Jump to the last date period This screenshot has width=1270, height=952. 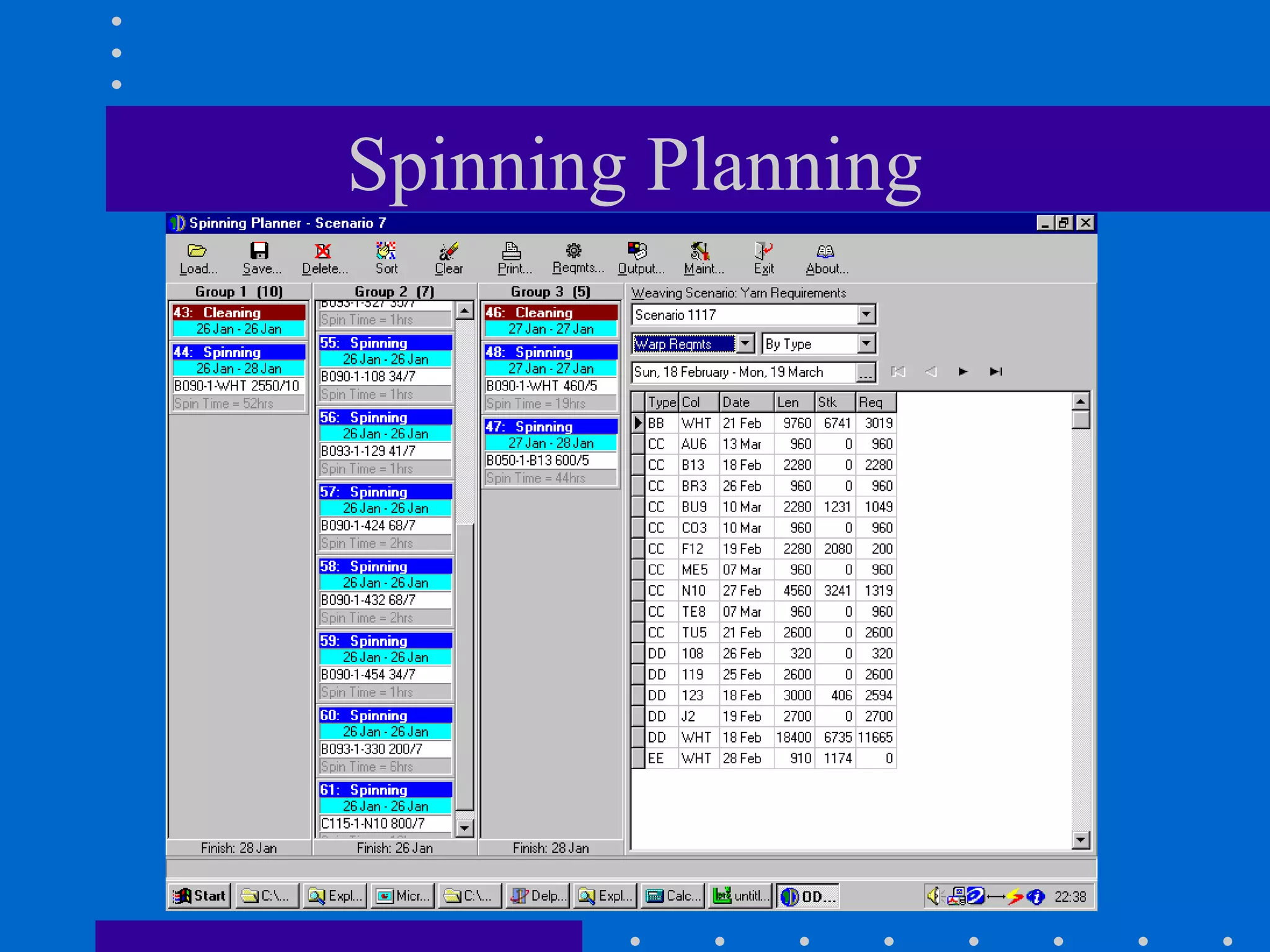pyautogui.click(x=996, y=371)
